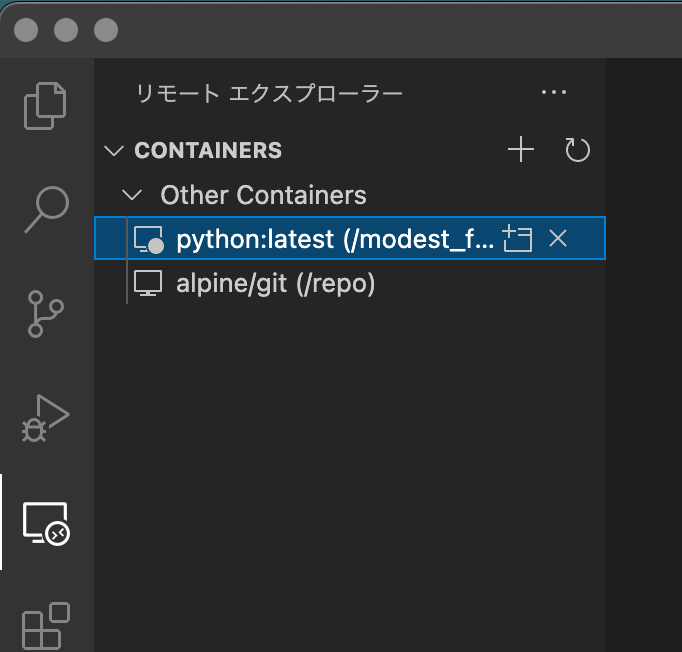The height and width of the screenshot is (652, 682).
Task: Click the alpine/git container monitor icon
Action: 148,284
